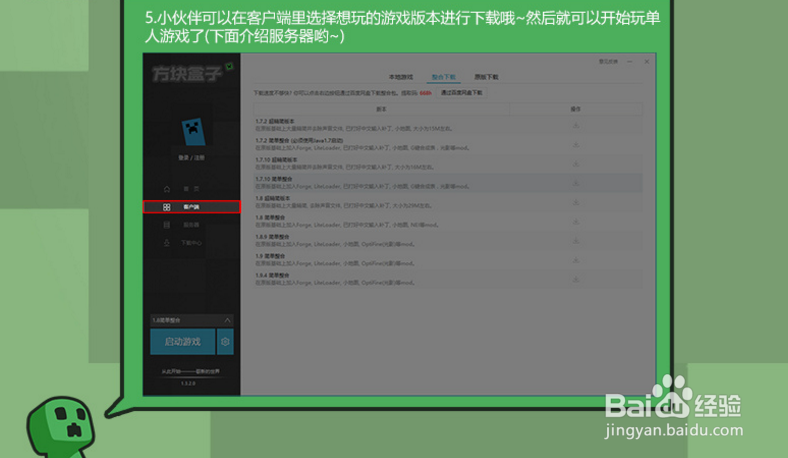
Task: Switch to the 整合下载 tab
Action: click(x=444, y=77)
